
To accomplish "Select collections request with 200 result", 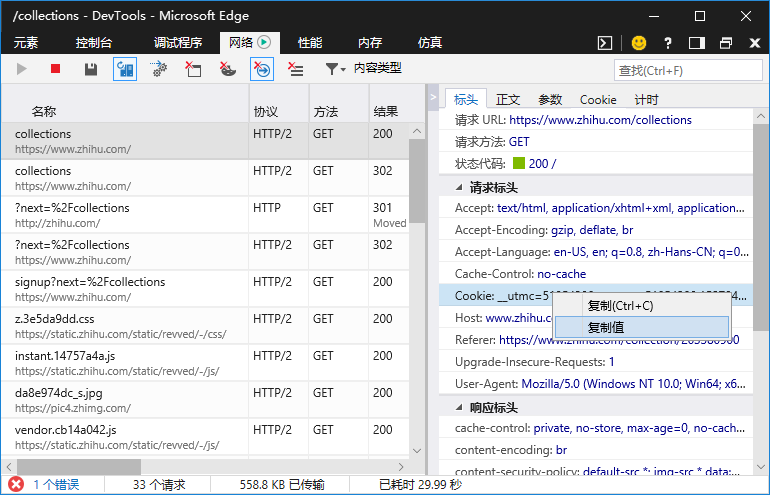I will 205,141.
